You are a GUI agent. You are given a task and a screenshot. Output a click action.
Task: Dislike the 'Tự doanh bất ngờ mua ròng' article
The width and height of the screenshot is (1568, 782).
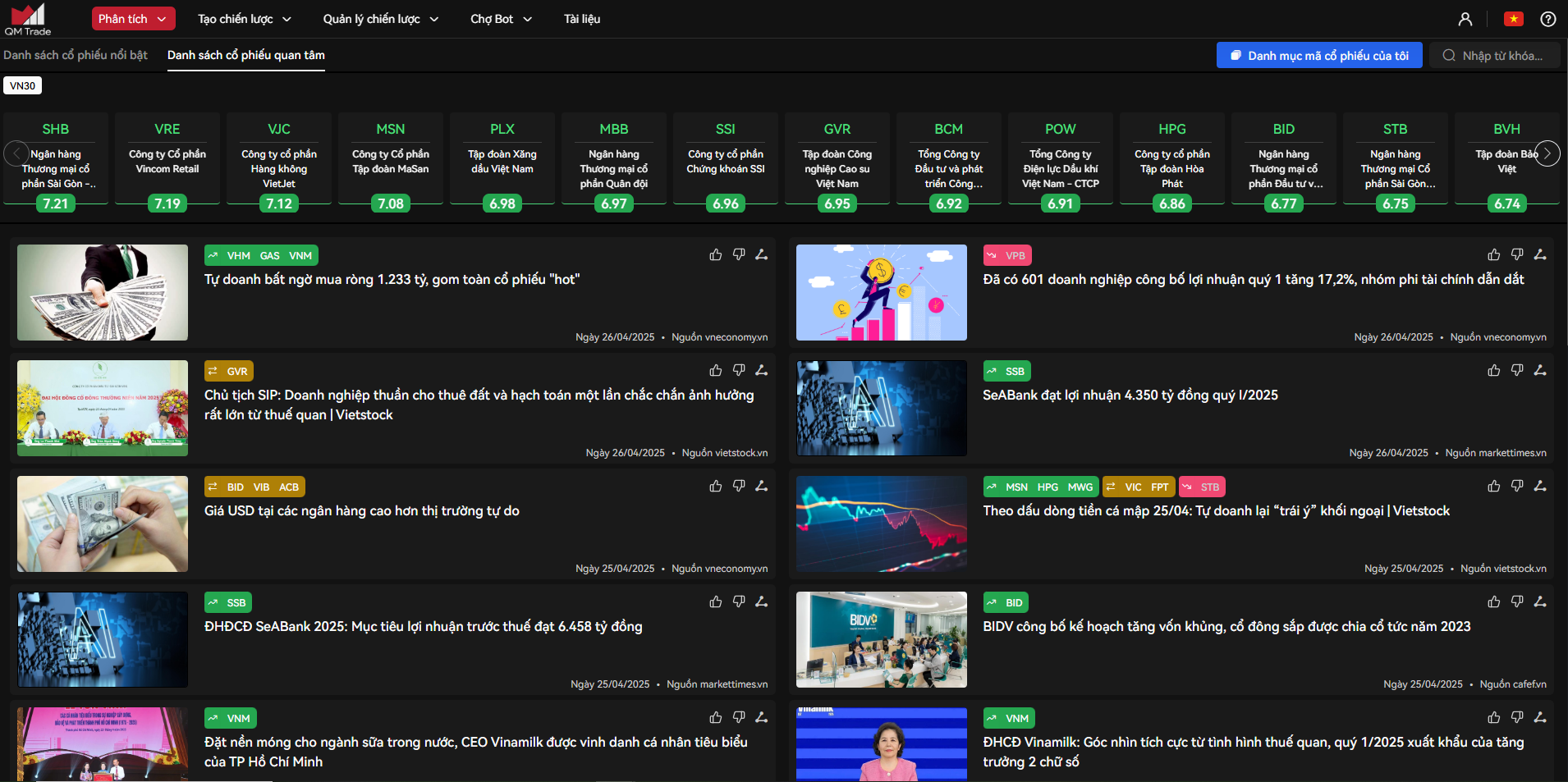pyautogui.click(x=739, y=255)
